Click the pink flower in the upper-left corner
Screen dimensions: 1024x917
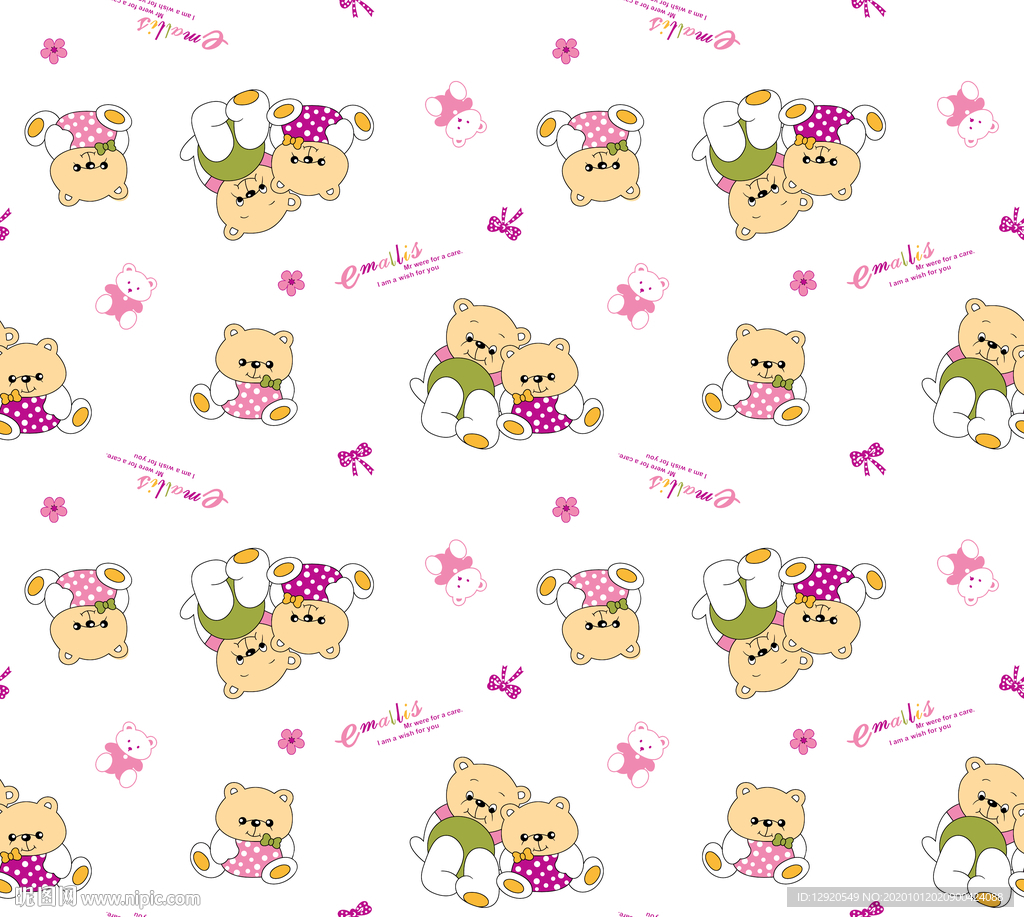coord(54,51)
